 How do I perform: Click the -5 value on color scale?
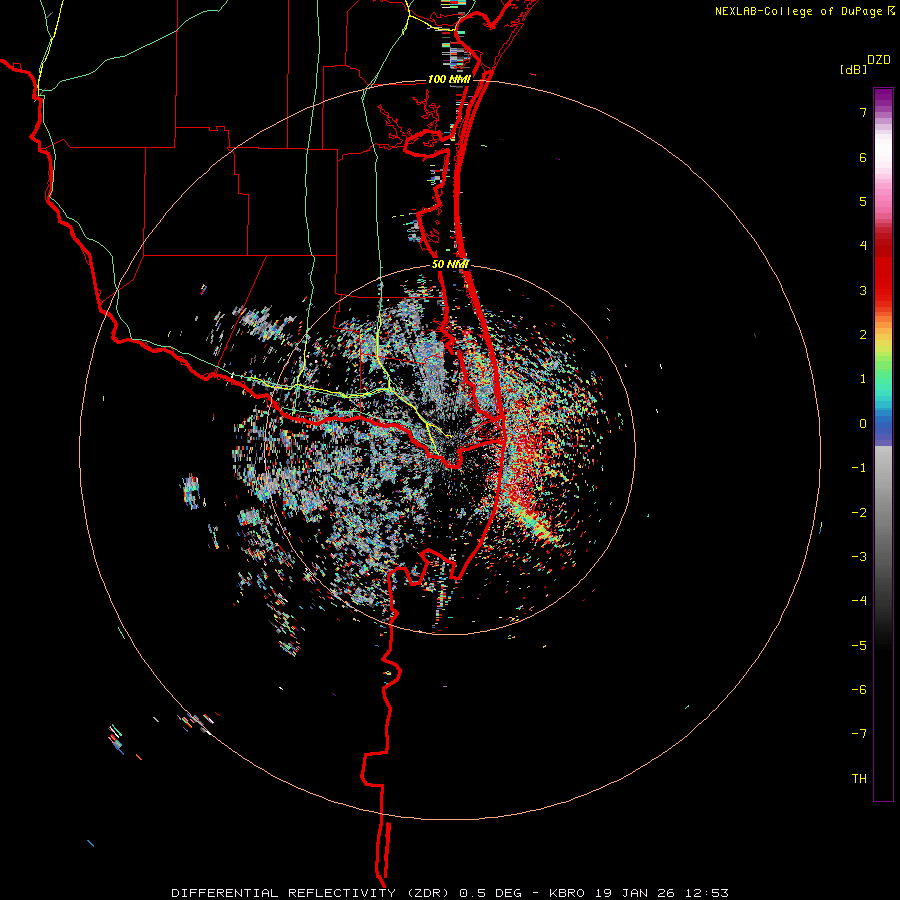click(859, 646)
